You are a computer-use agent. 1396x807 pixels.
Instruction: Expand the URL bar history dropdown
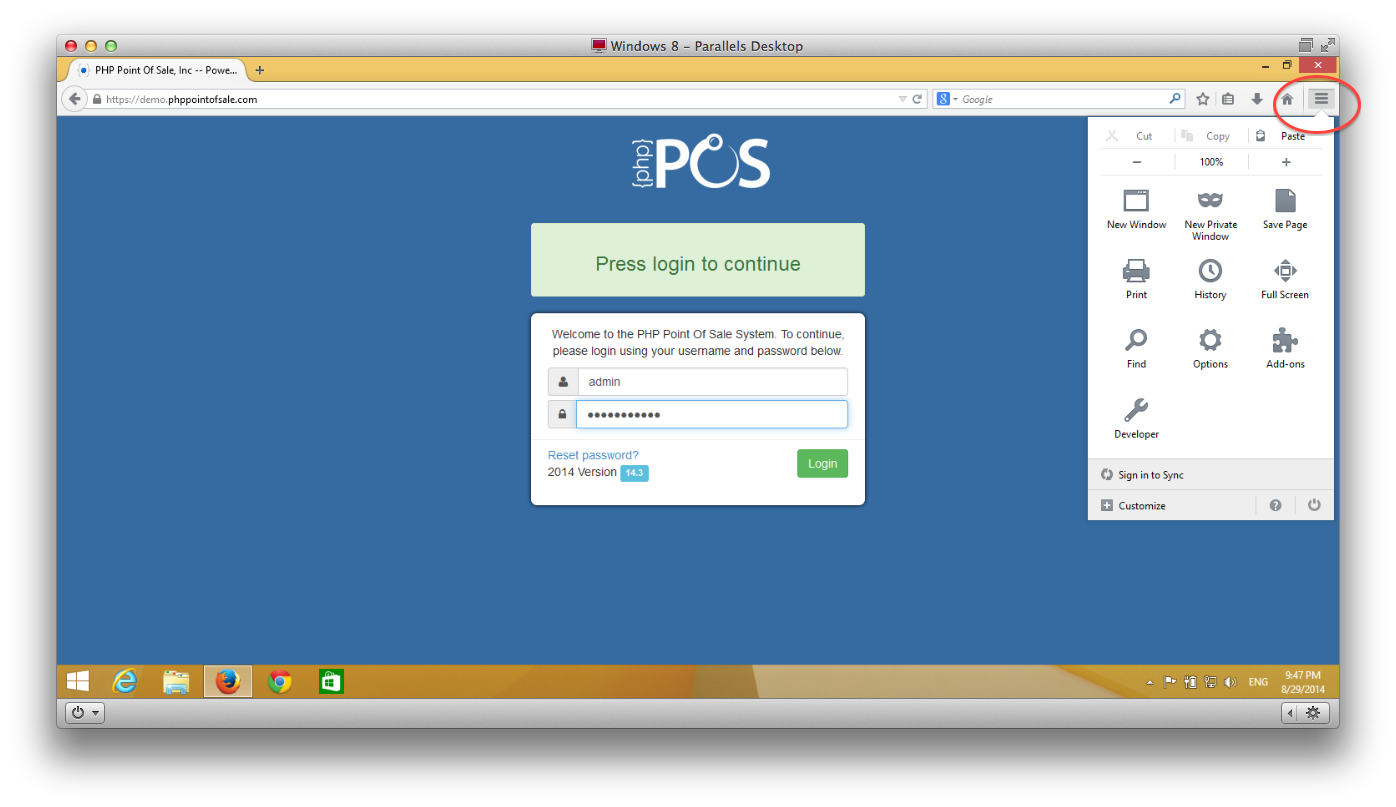click(x=902, y=99)
